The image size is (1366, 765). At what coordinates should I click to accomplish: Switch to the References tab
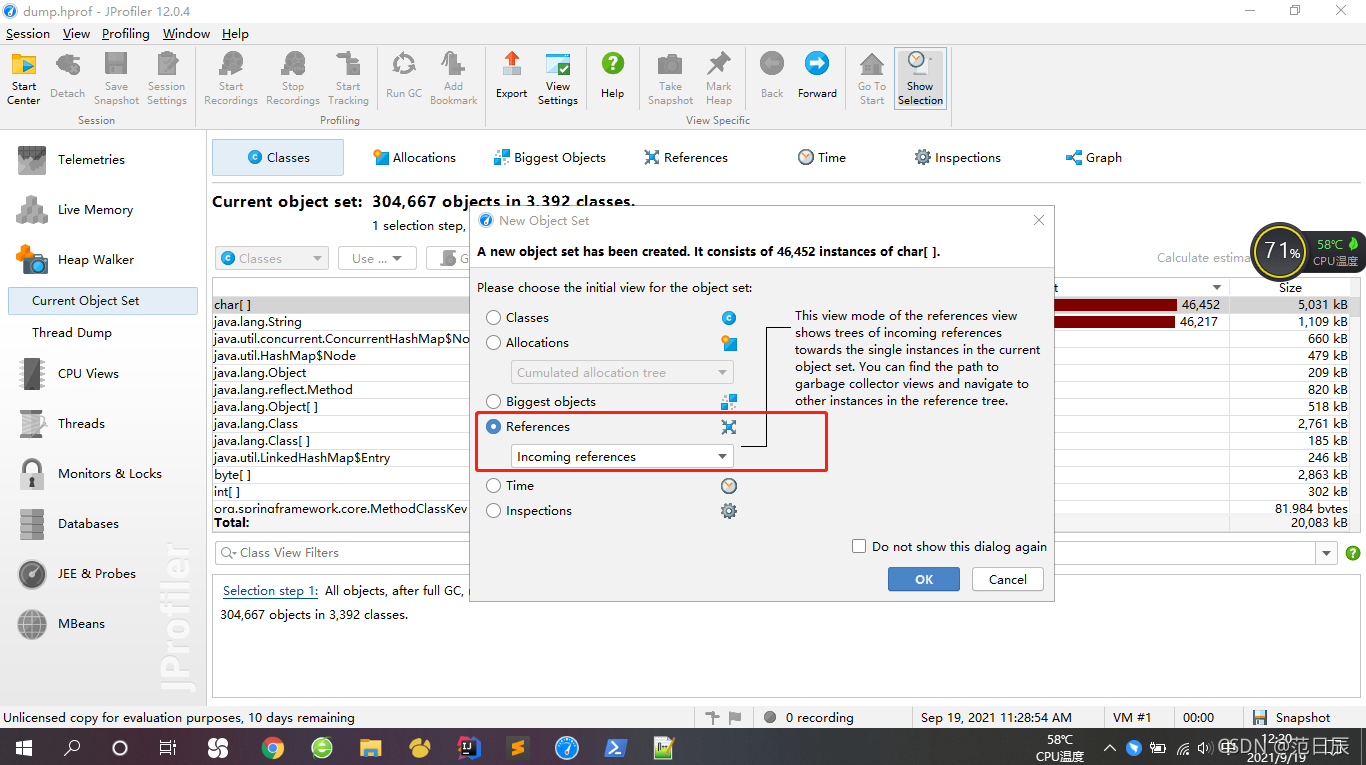click(686, 157)
